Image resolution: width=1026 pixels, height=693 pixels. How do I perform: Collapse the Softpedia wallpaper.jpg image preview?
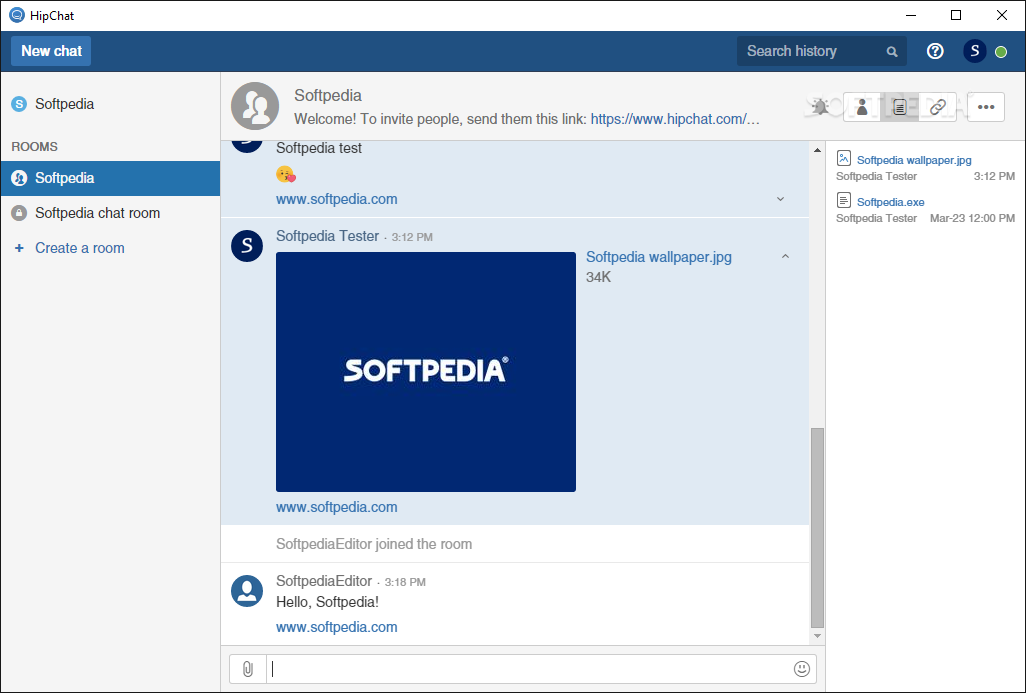[x=785, y=257]
